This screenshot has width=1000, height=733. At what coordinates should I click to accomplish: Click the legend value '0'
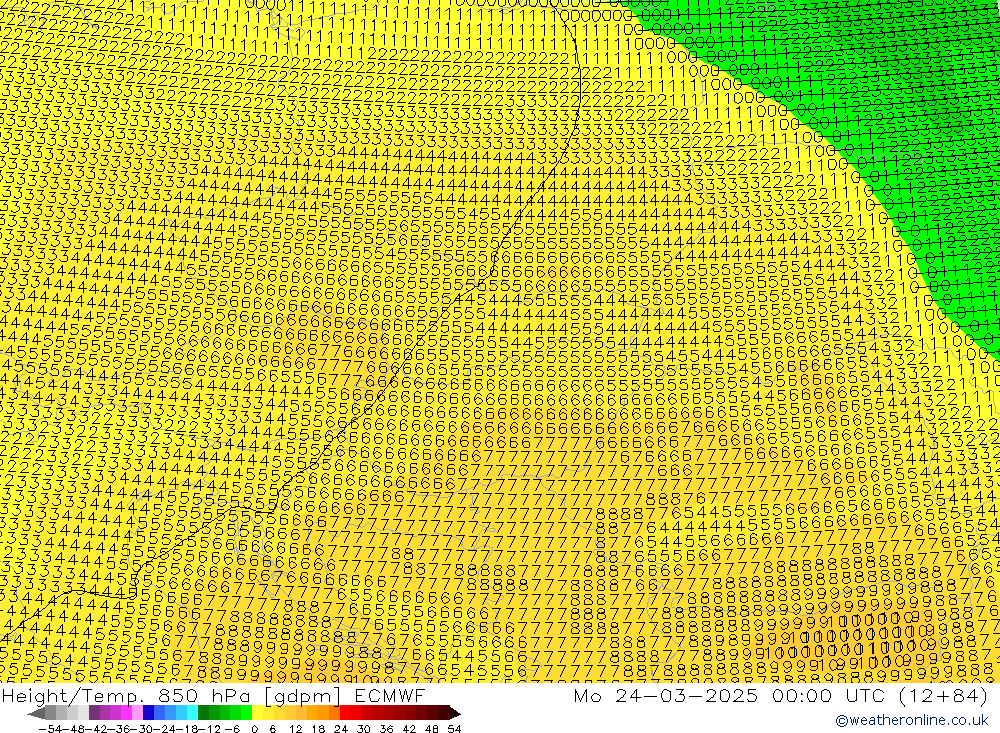click(x=254, y=729)
